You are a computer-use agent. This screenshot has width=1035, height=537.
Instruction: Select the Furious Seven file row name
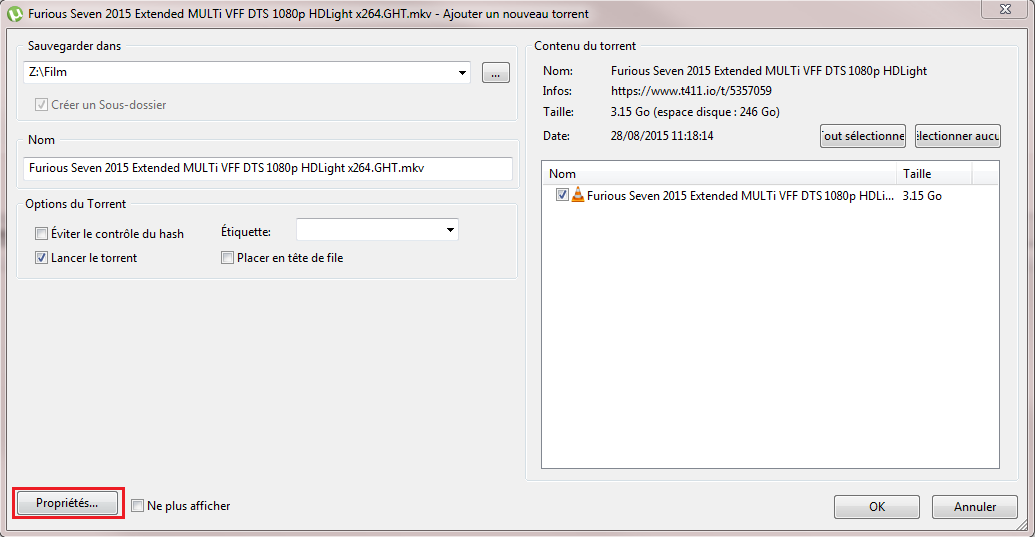(x=740, y=196)
